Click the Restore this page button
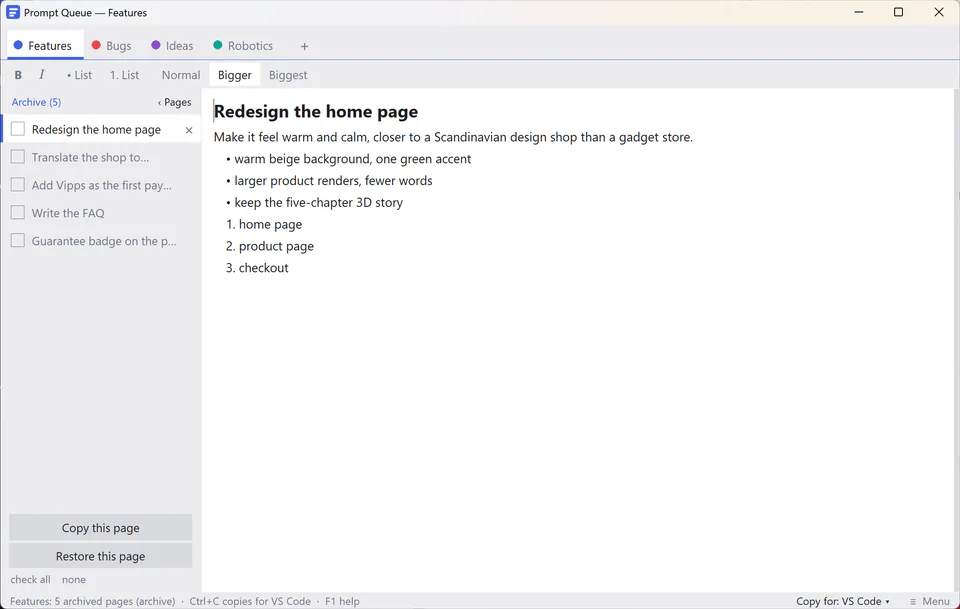The width and height of the screenshot is (960, 609). click(100, 556)
